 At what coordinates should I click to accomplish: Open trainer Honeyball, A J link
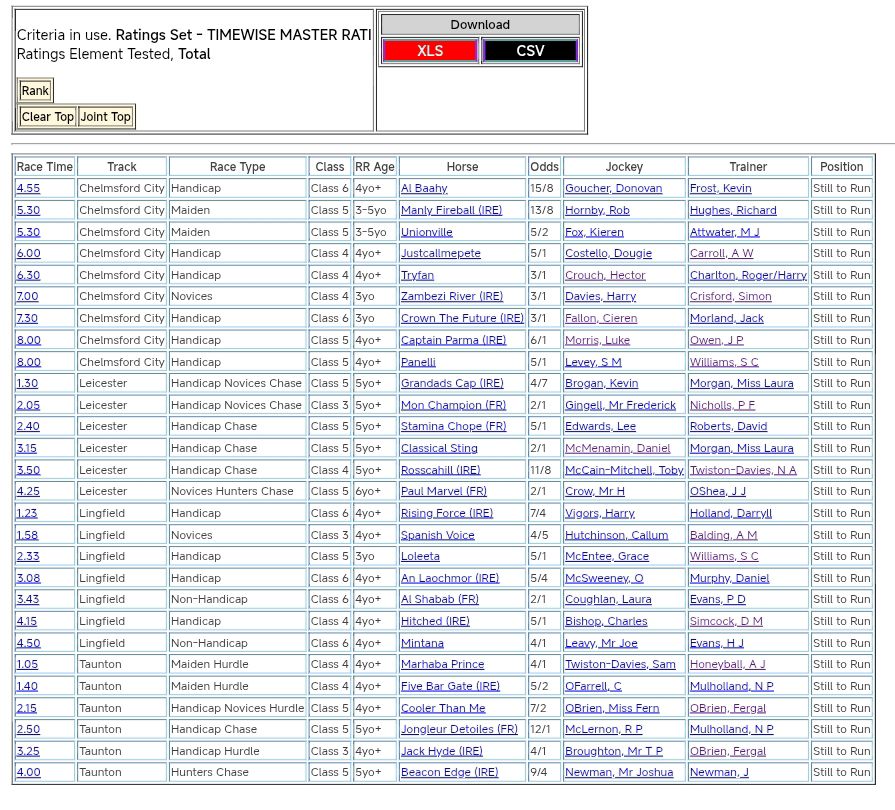(727, 664)
